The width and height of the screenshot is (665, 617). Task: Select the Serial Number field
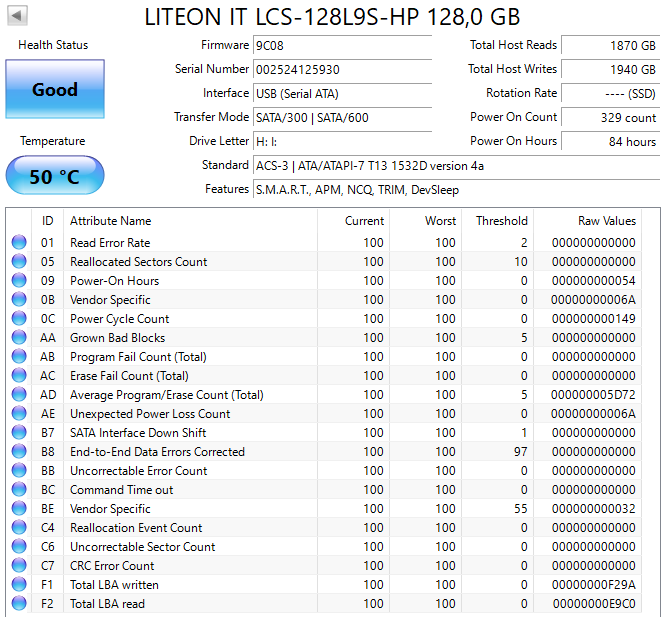(x=342, y=69)
